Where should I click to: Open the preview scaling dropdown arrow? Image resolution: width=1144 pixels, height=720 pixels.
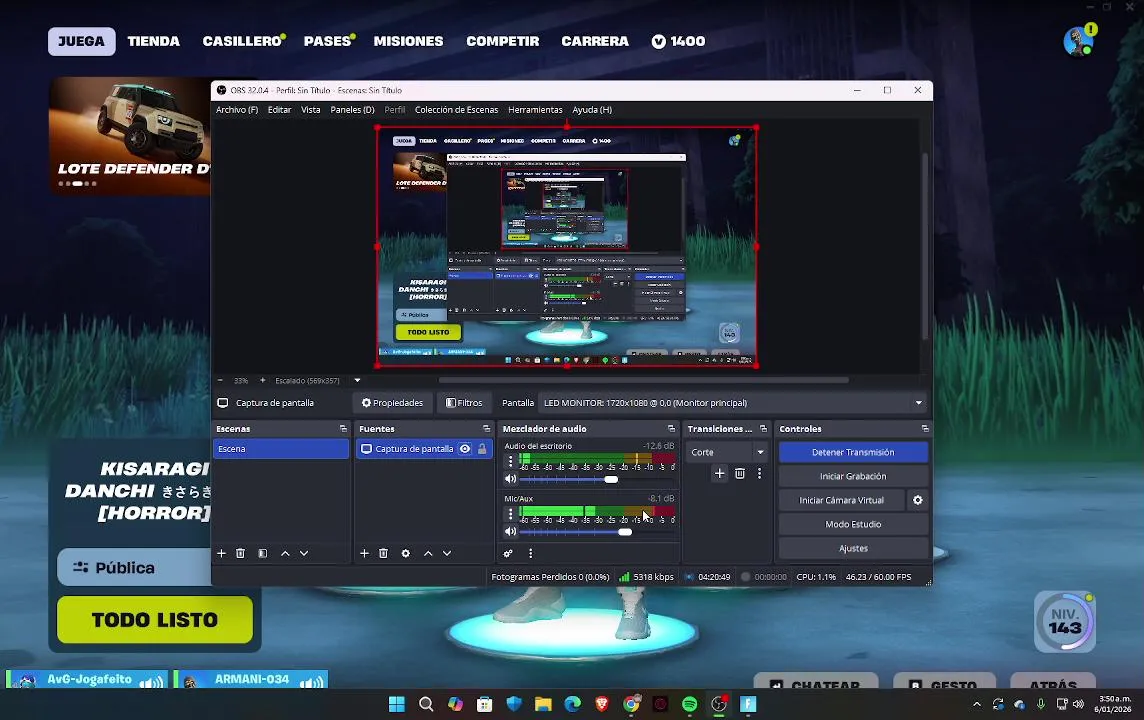pos(357,380)
